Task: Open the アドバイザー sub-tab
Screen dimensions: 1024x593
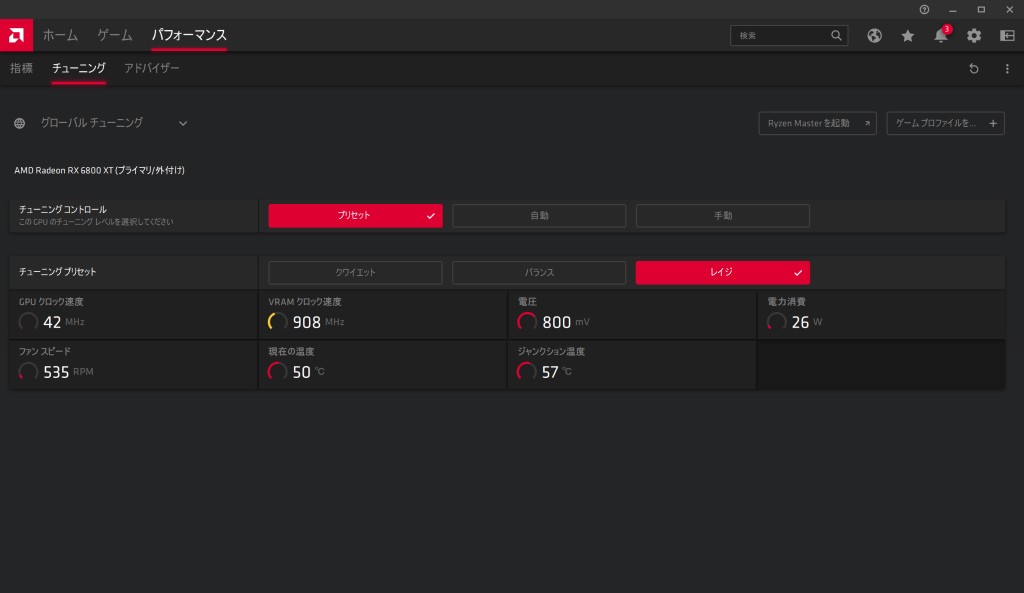Action: (152, 68)
